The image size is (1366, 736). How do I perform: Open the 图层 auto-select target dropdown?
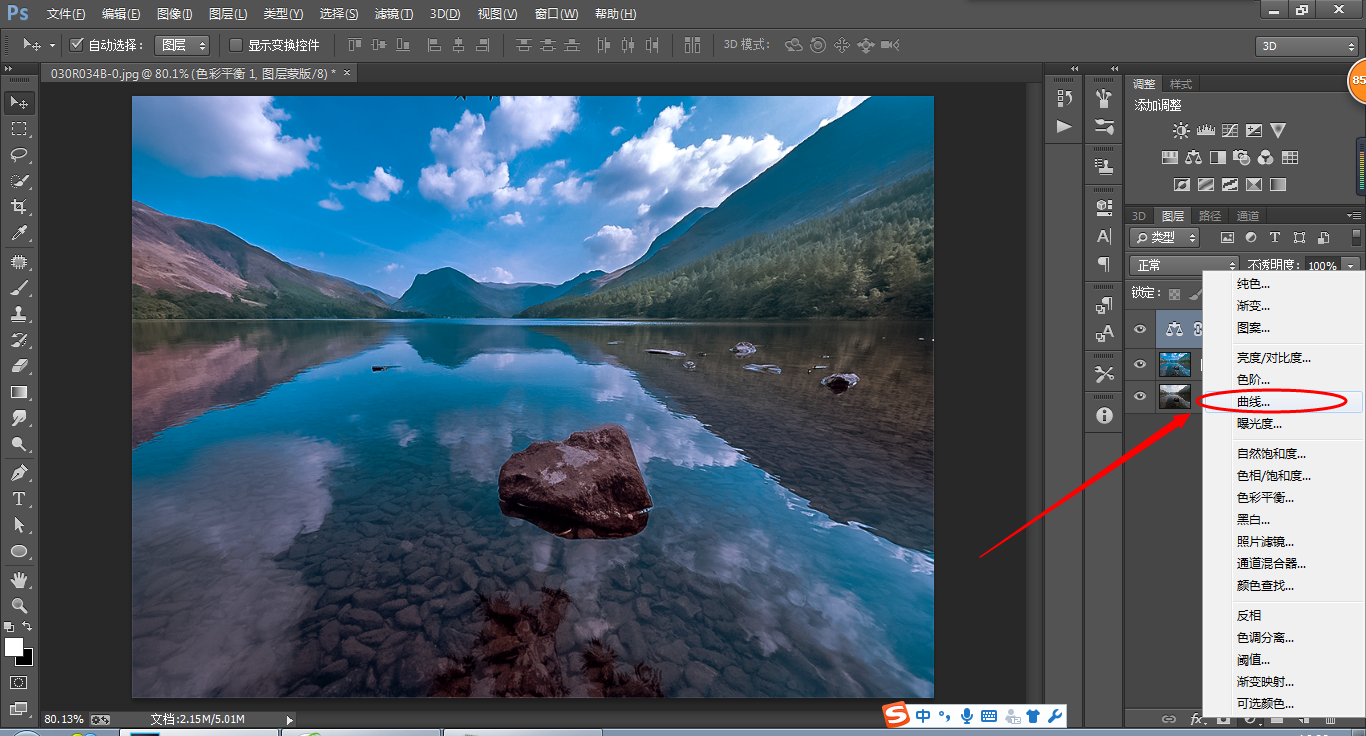tap(184, 45)
